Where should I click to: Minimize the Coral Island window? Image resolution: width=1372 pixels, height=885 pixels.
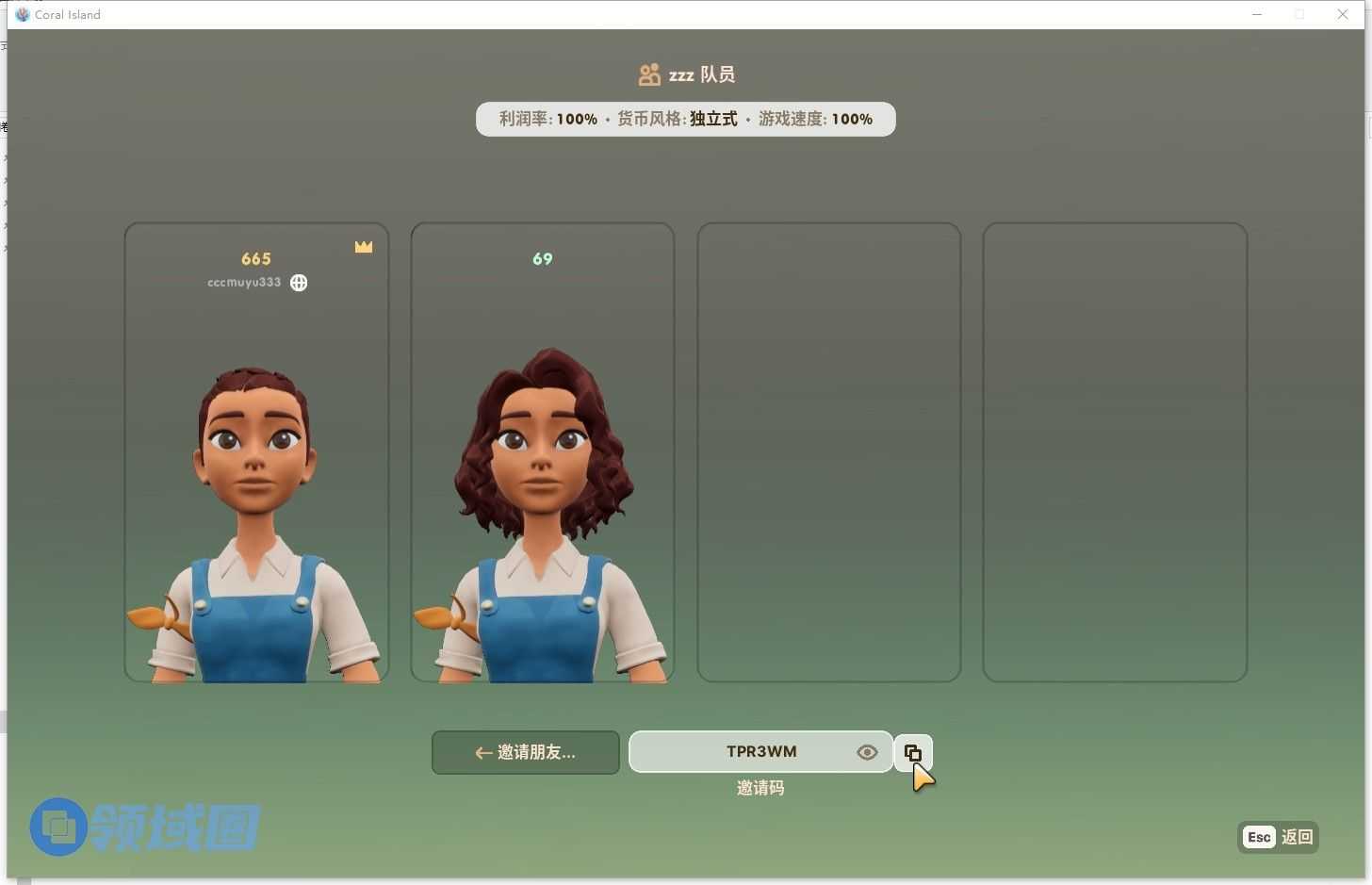point(1256,14)
